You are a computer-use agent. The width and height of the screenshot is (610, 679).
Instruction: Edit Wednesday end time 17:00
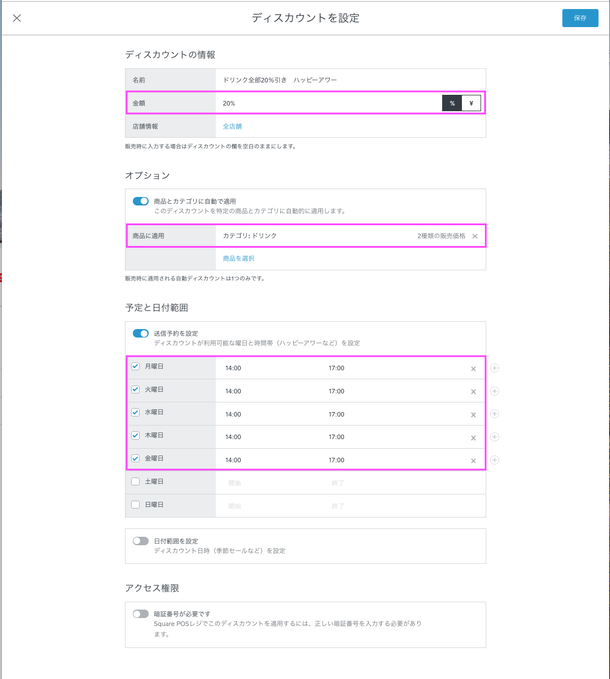coord(336,414)
